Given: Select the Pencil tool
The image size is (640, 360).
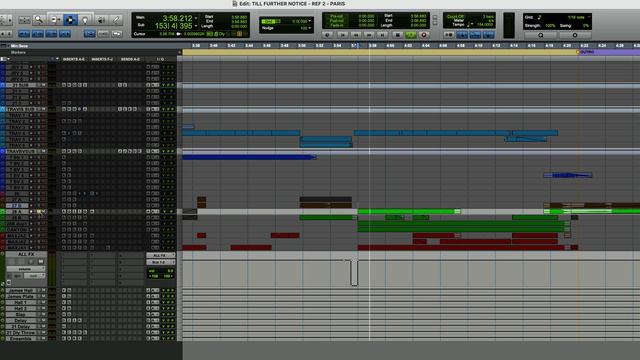Looking at the screenshot, I should click(x=116, y=19).
